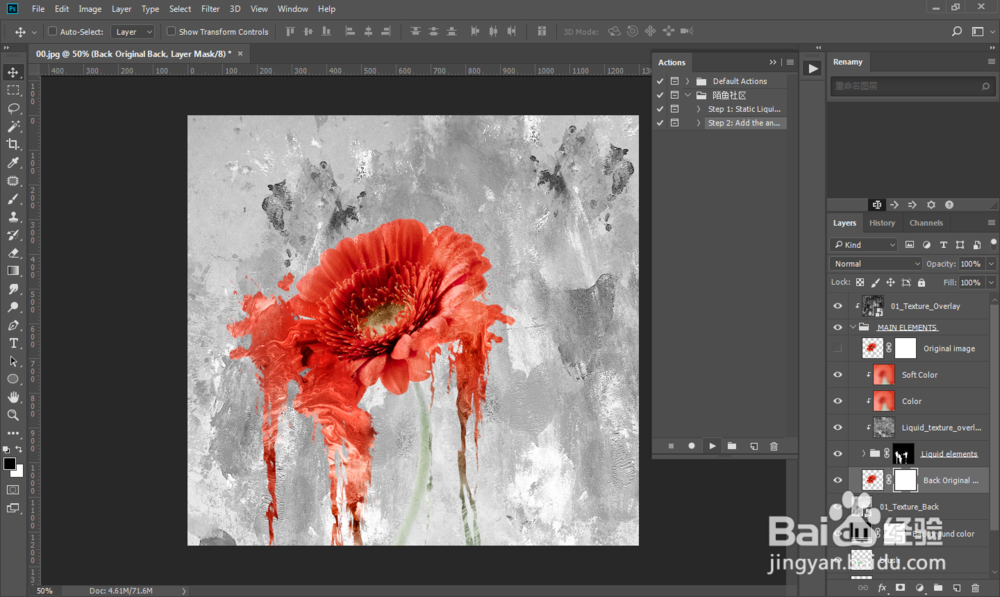
Task: Click lock transparent pixels icon
Action: [x=860, y=282]
